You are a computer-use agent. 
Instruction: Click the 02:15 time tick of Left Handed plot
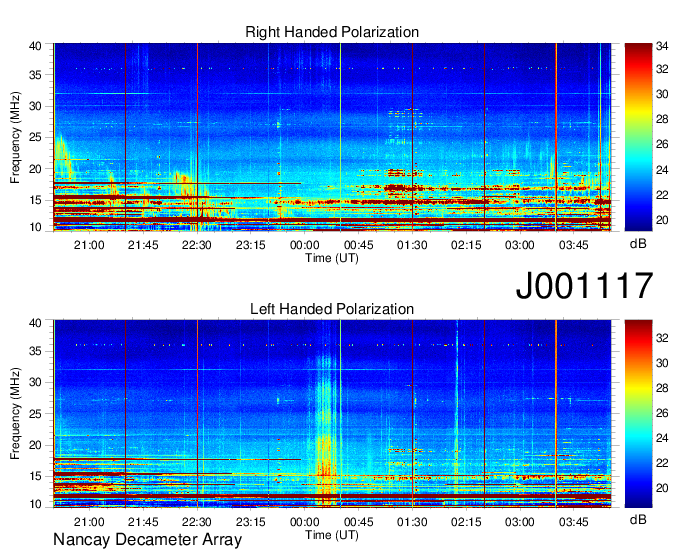point(466,522)
